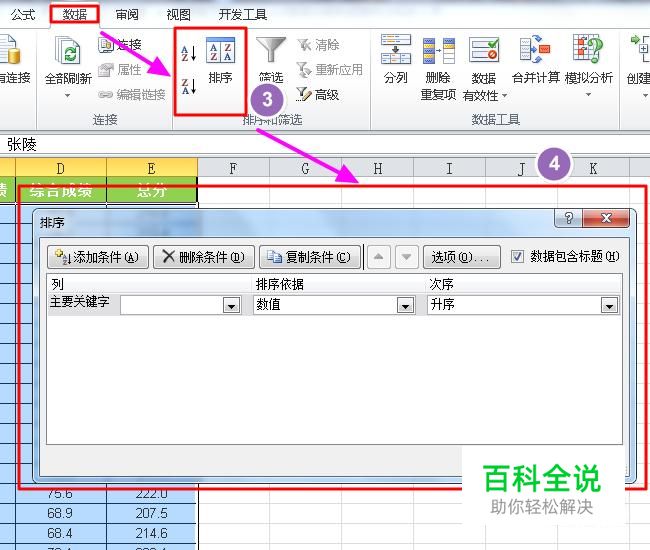Click the 属性 properties button
This screenshot has height=550, width=650.
pyautogui.click(x=120, y=70)
